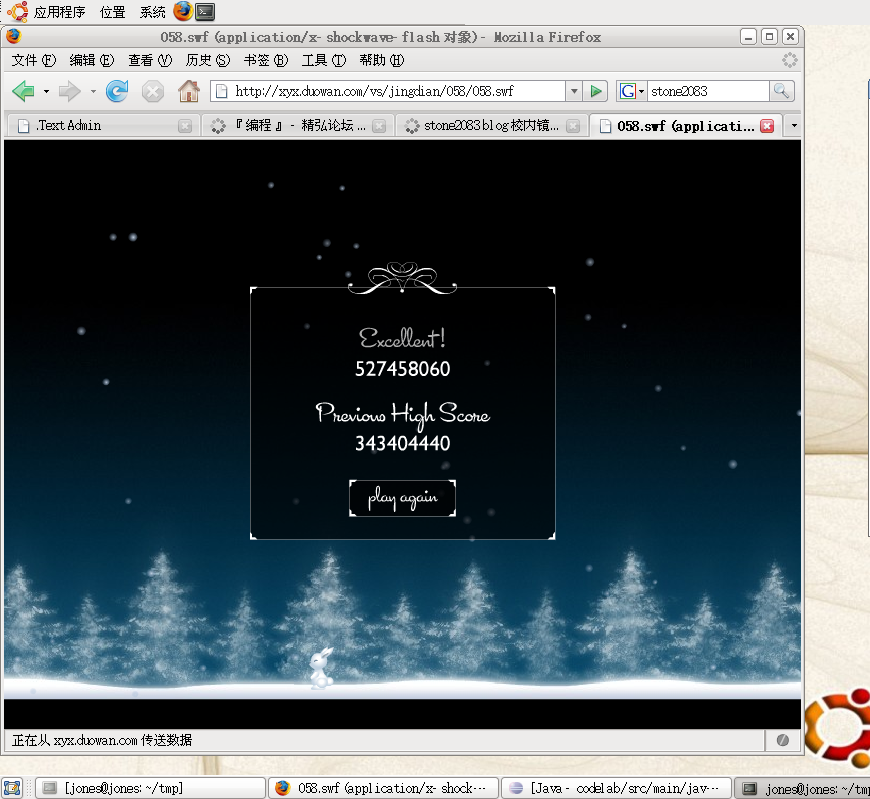Viewport: 870px width, 799px height.
Task: Click the grey Forward arrow button
Action: (x=70, y=91)
